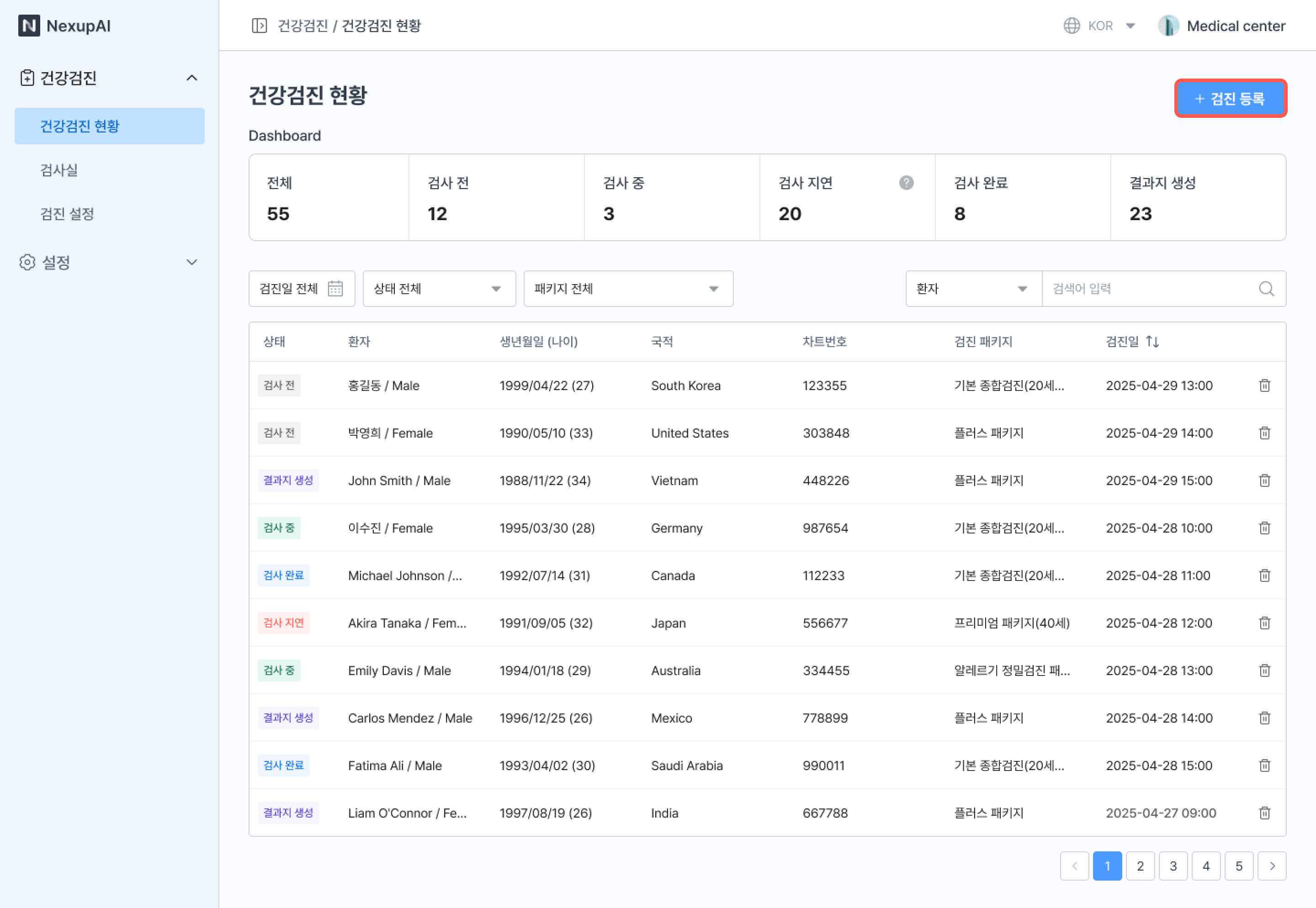Image resolution: width=1316 pixels, height=908 pixels.
Task: Click the trash icon for Liam O'Connor row
Action: [1264, 813]
